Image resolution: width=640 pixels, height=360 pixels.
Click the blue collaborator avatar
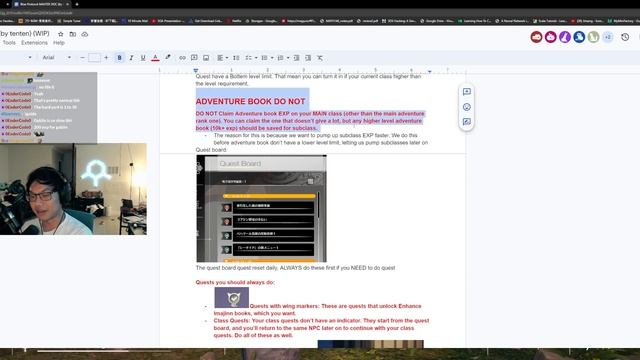click(x=579, y=37)
